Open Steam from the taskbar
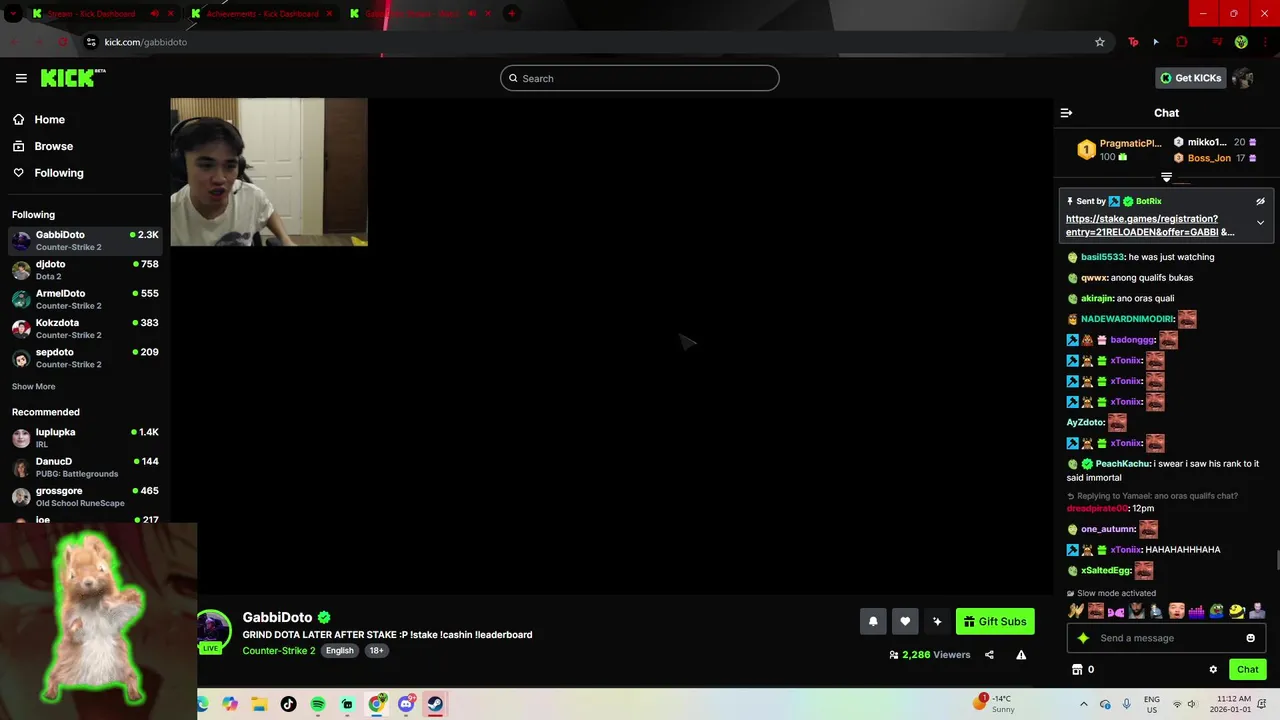Viewport: 1280px width, 720px height. click(x=435, y=704)
